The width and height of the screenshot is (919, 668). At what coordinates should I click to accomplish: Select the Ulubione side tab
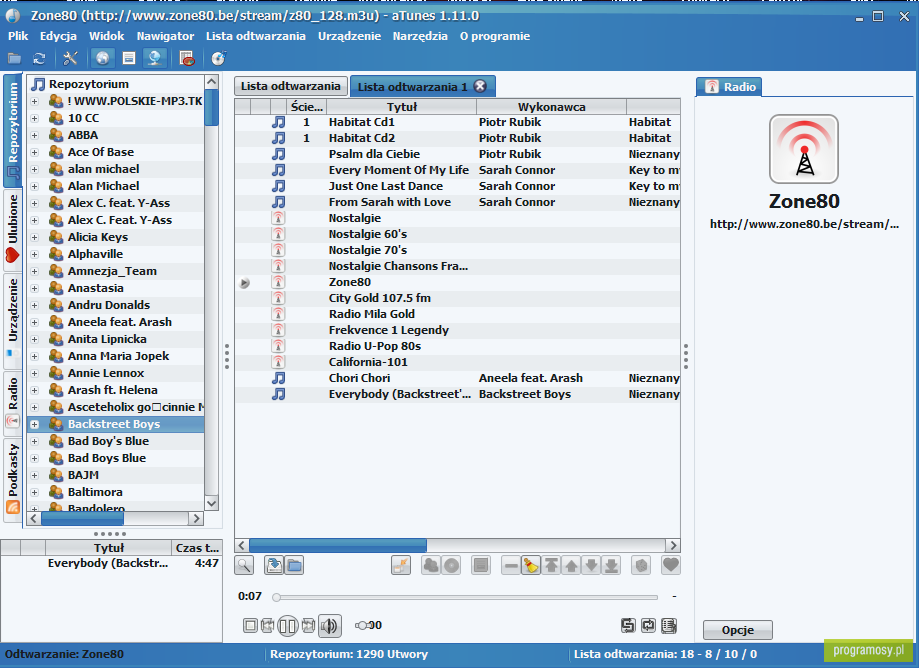pos(13,230)
